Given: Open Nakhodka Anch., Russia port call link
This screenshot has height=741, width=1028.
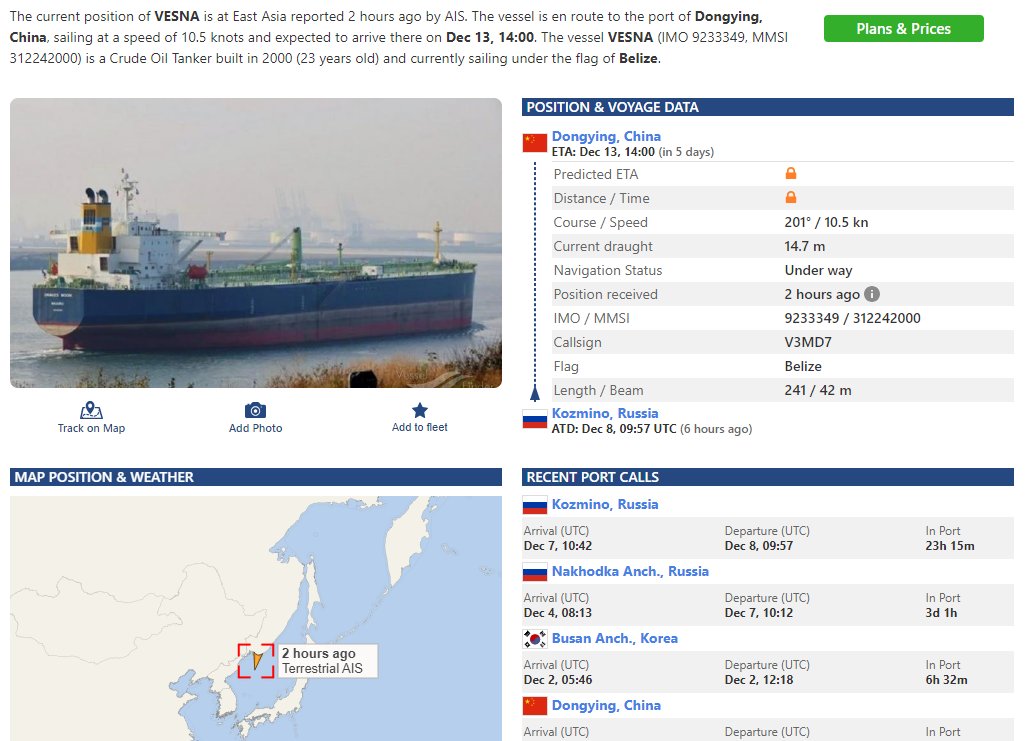Looking at the screenshot, I should pyautogui.click(x=630, y=571).
